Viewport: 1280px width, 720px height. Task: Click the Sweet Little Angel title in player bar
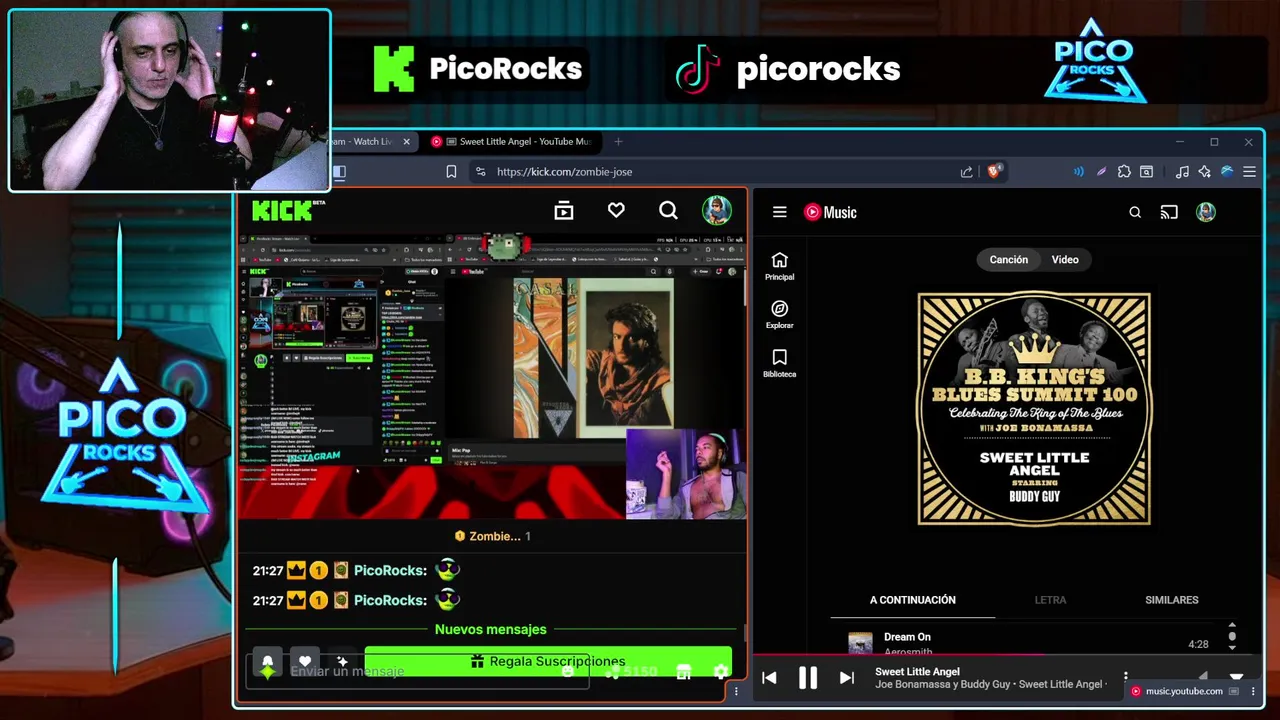[917, 672]
